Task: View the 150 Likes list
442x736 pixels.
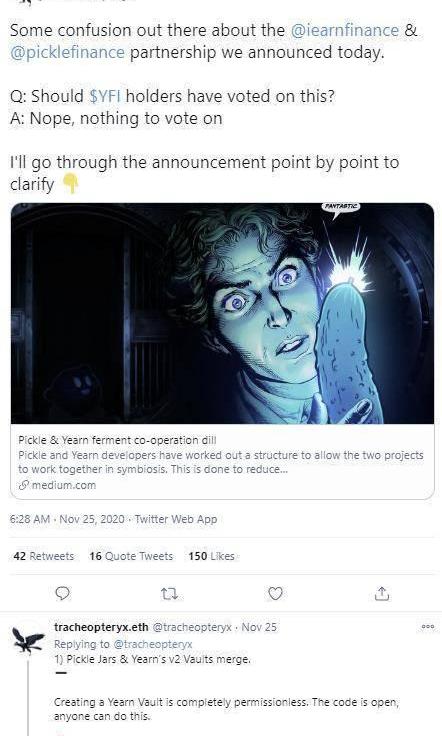Action: 211,556
